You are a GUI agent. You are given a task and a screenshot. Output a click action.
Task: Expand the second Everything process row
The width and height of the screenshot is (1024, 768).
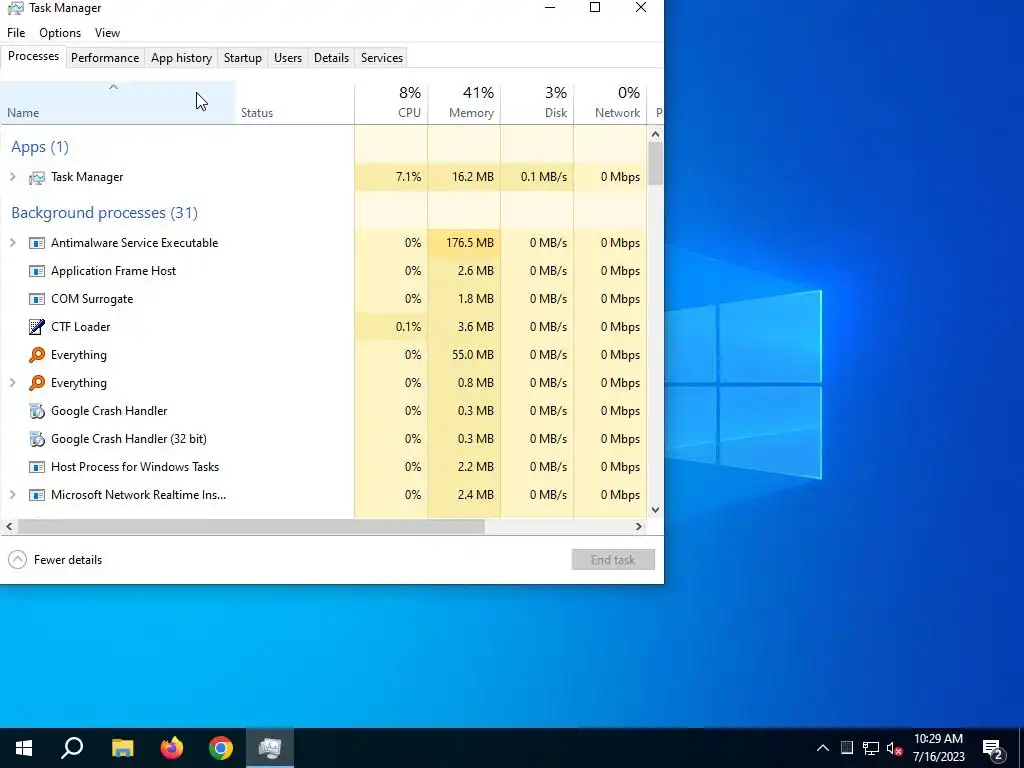(12, 383)
